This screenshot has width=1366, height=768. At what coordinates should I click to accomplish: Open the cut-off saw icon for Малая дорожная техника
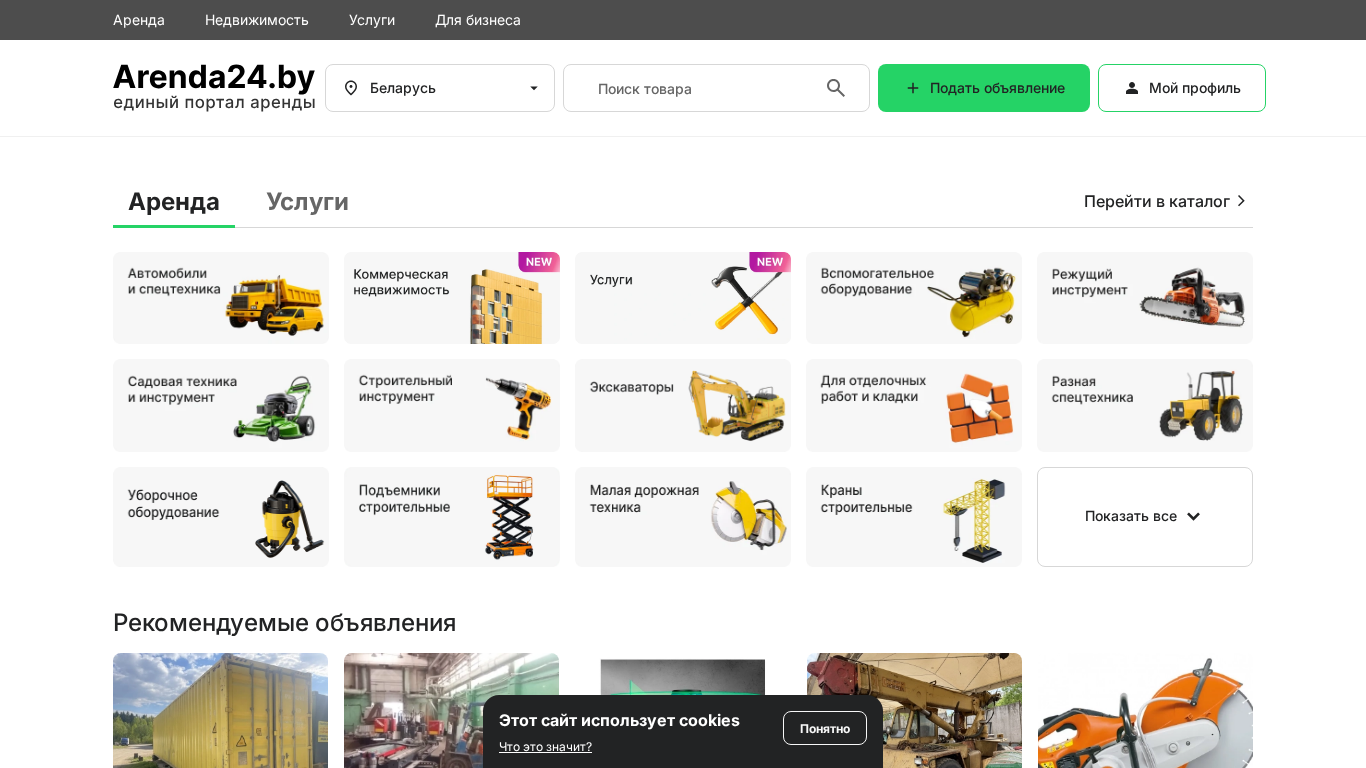click(749, 515)
